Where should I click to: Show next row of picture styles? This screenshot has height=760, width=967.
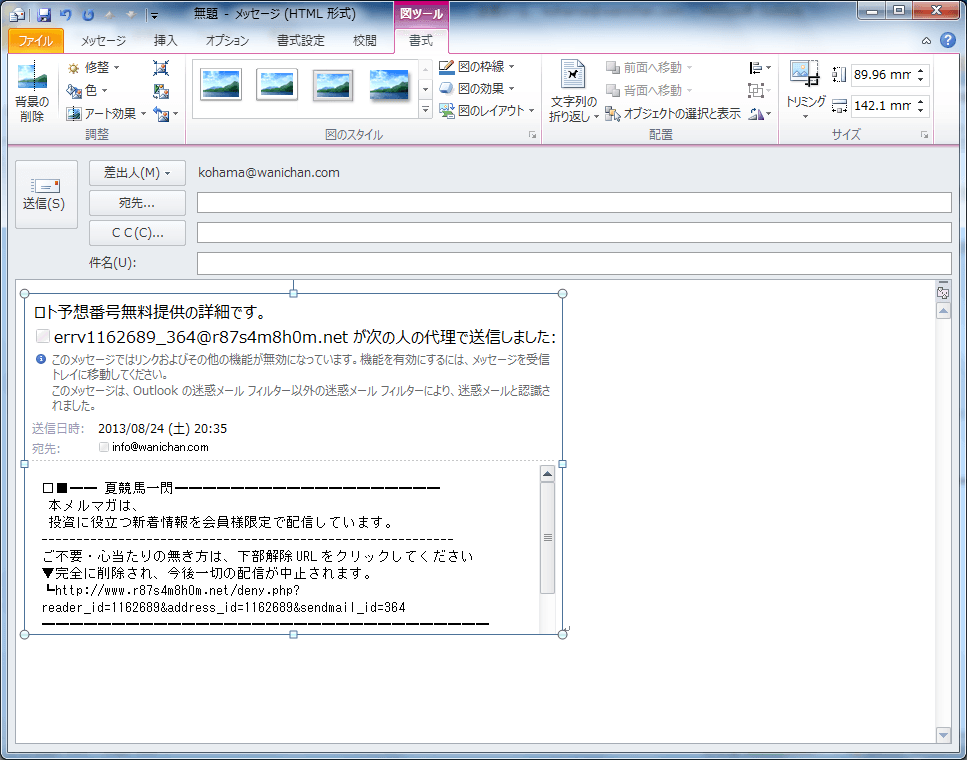(426, 89)
